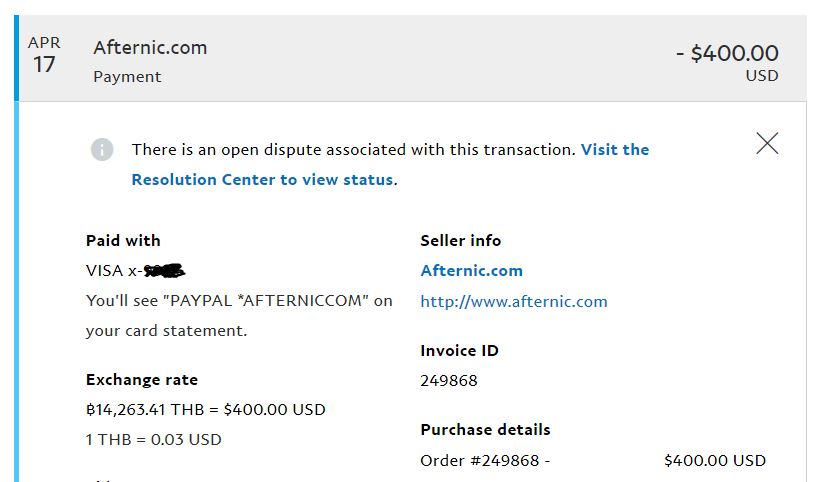Close the transaction details with the X
The height and width of the screenshot is (482, 825).
tap(767, 144)
